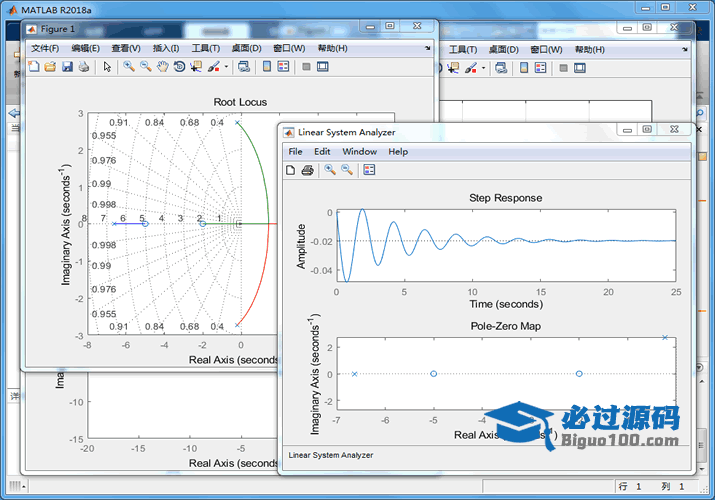Image resolution: width=715 pixels, height=500 pixels.
Task: Open 桌面(D) menu in background figure window
Action: click(x=503, y=50)
